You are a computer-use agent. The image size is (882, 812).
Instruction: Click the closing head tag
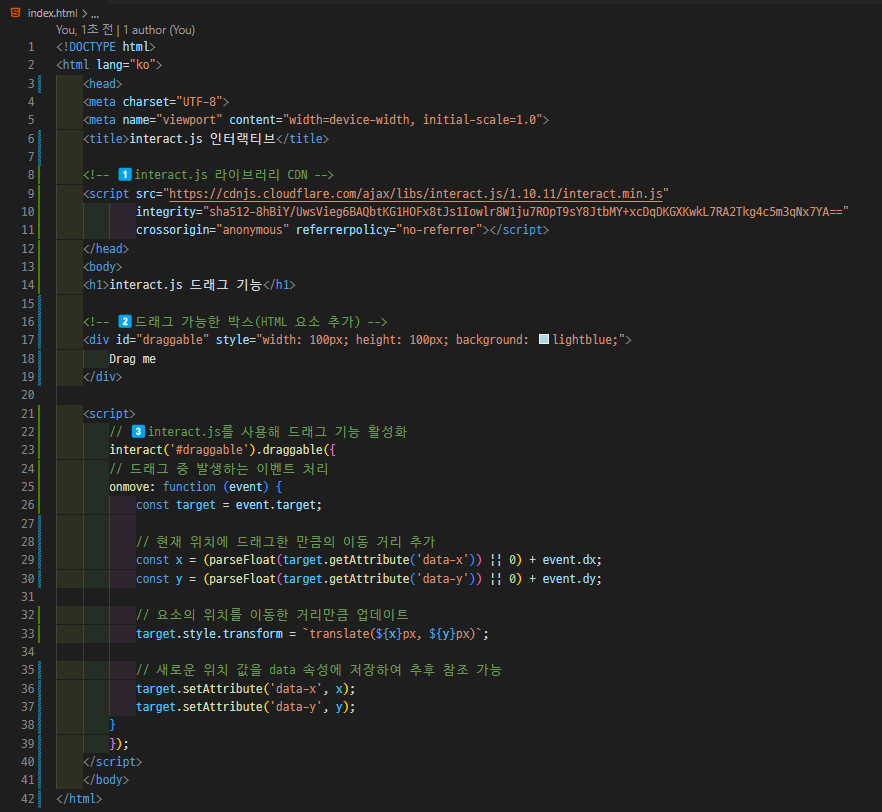[x=106, y=249]
